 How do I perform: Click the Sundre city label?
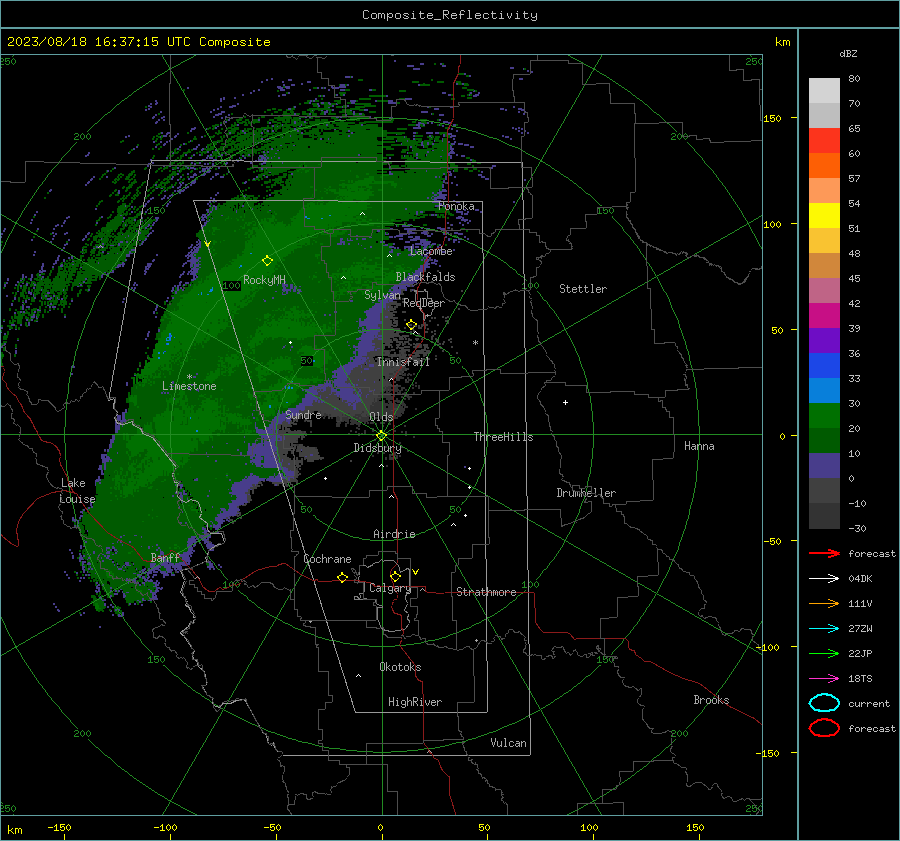coord(303,414)
